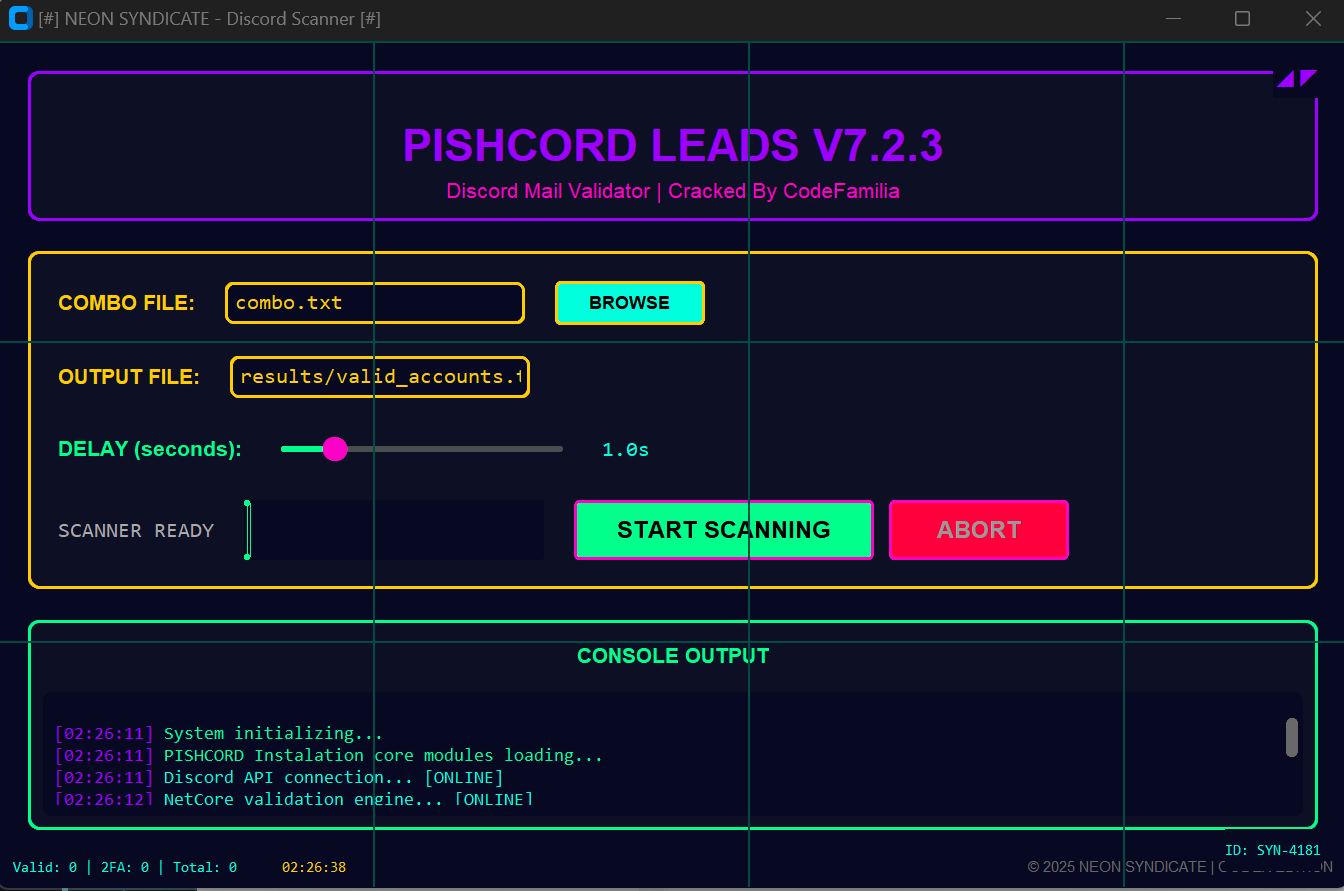The height and width of the screenshot is (891, 1344).
Task: Click the empty scanner progress bar
Action: (395, 530)
